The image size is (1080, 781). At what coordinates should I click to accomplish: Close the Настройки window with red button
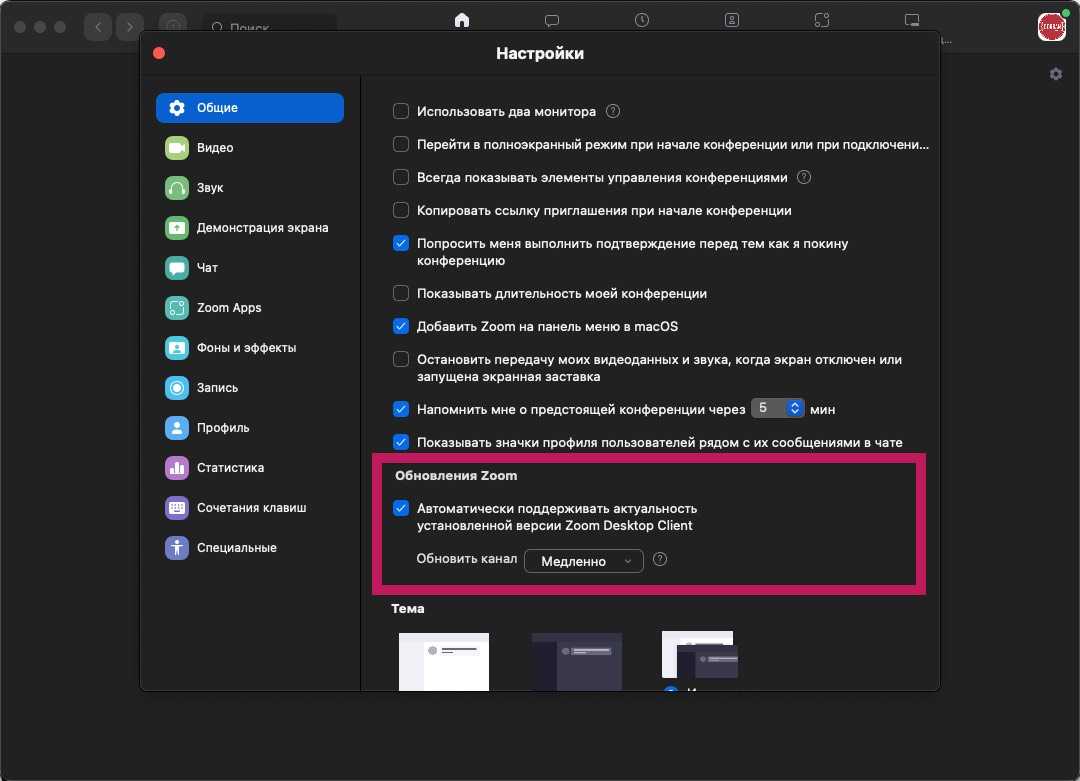click(x=159, y=53)
